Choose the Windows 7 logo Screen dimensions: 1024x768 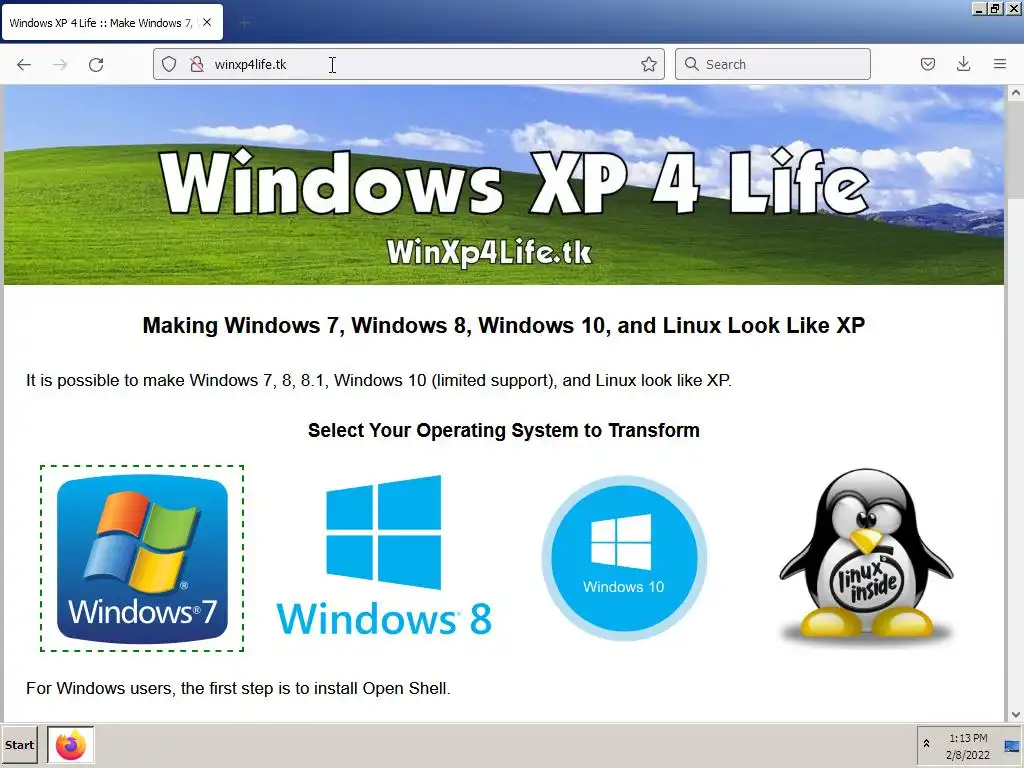[142, 558]
